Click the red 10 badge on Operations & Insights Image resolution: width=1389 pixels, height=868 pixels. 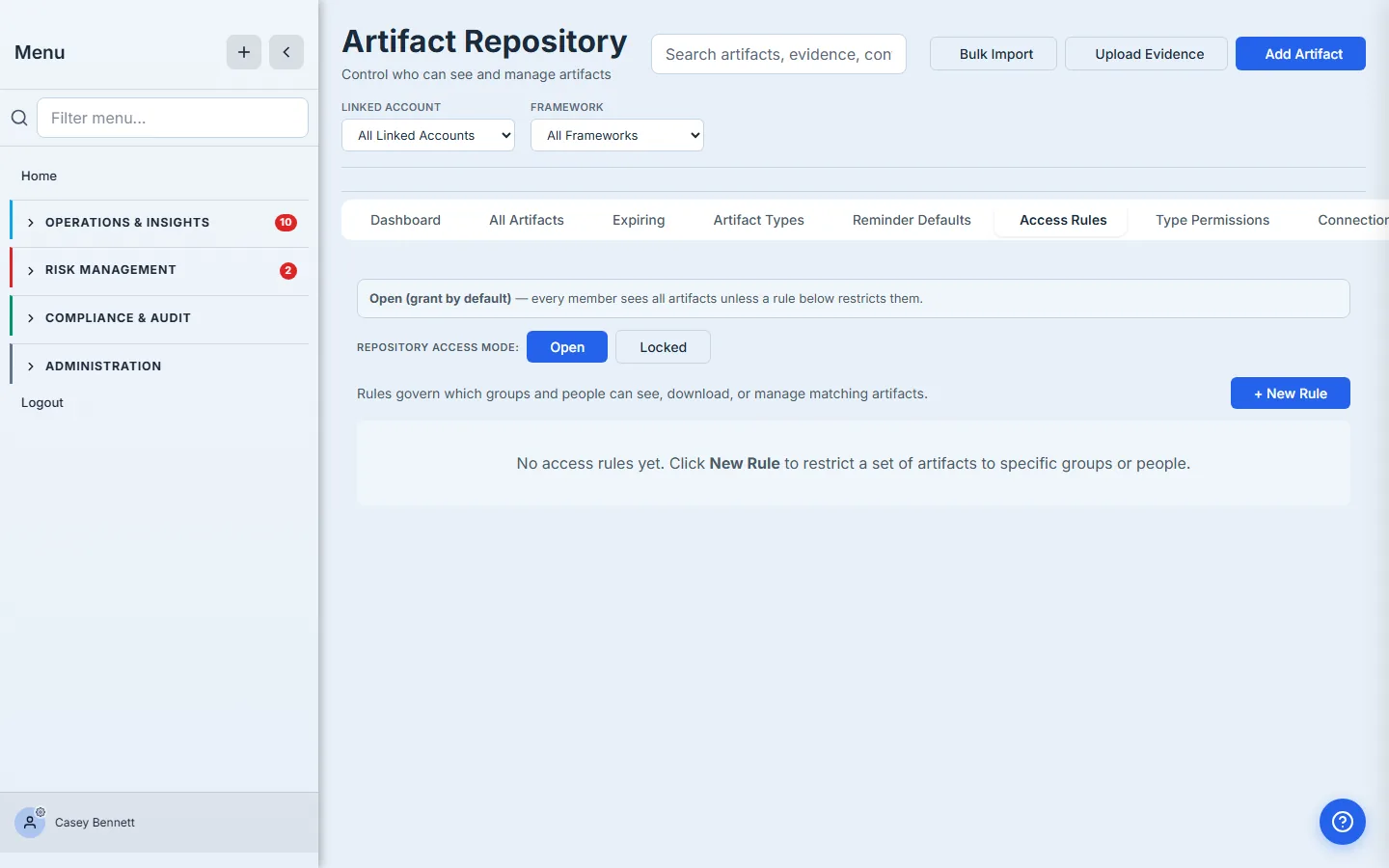286,223
